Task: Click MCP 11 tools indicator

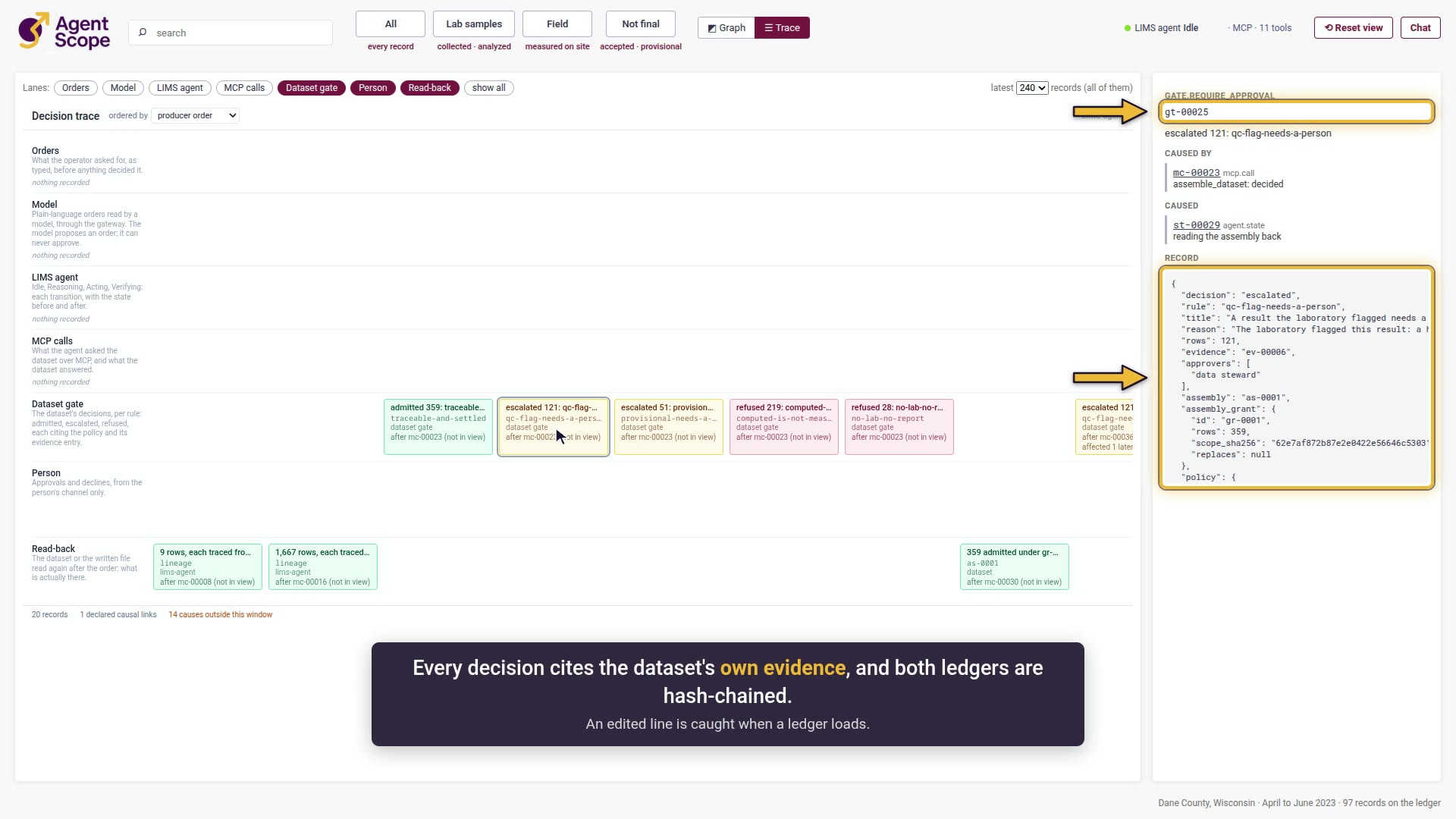Action: [x=1260, y=28]
